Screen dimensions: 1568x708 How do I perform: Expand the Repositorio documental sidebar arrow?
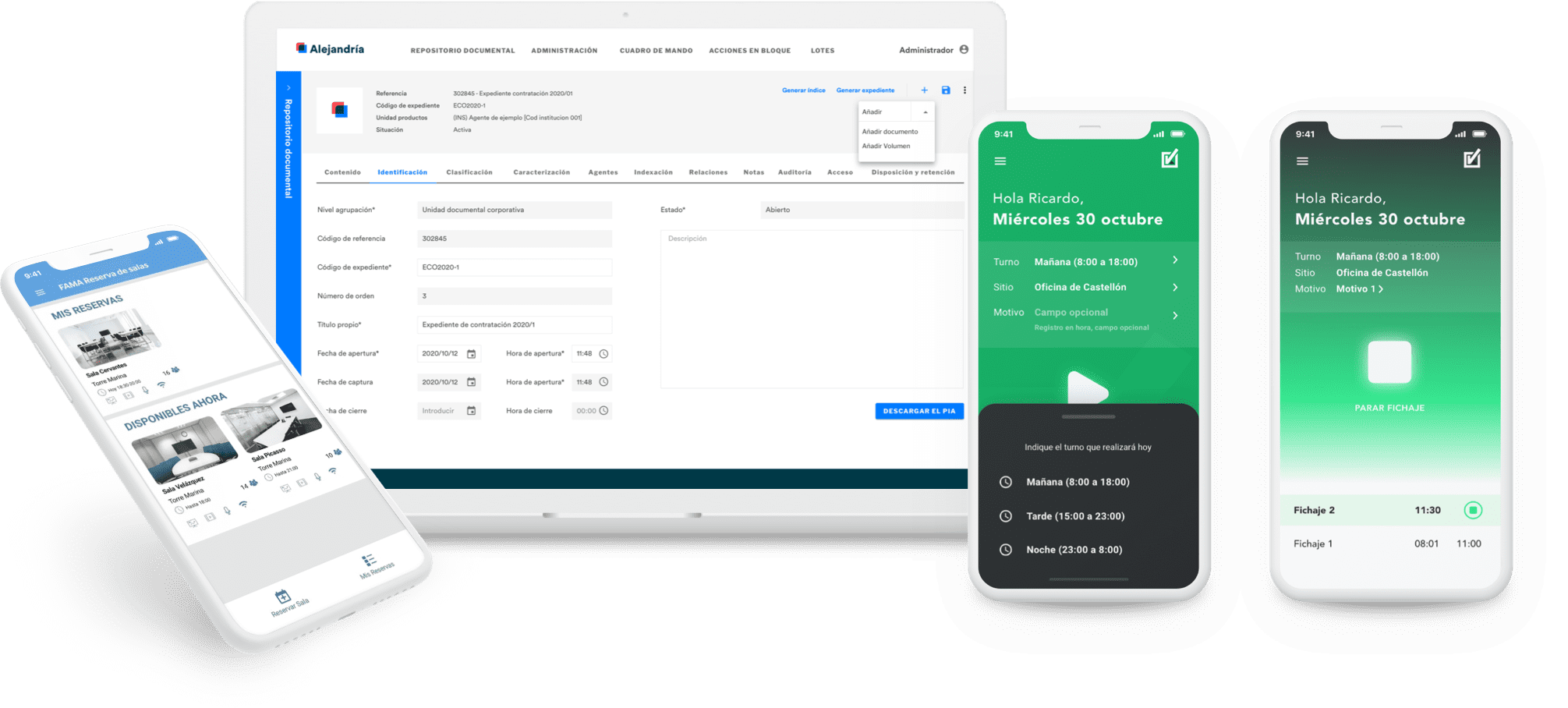coord(288,87)
